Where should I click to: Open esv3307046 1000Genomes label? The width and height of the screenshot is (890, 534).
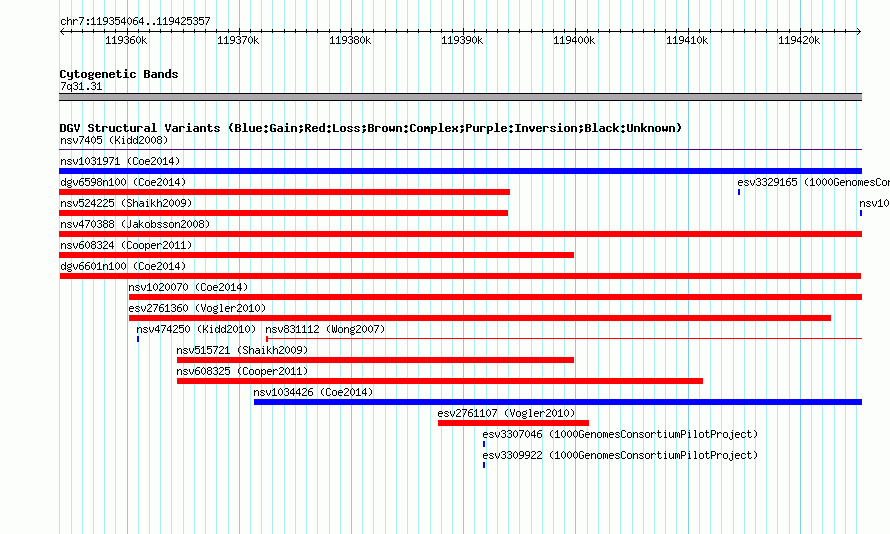(620, 434)
